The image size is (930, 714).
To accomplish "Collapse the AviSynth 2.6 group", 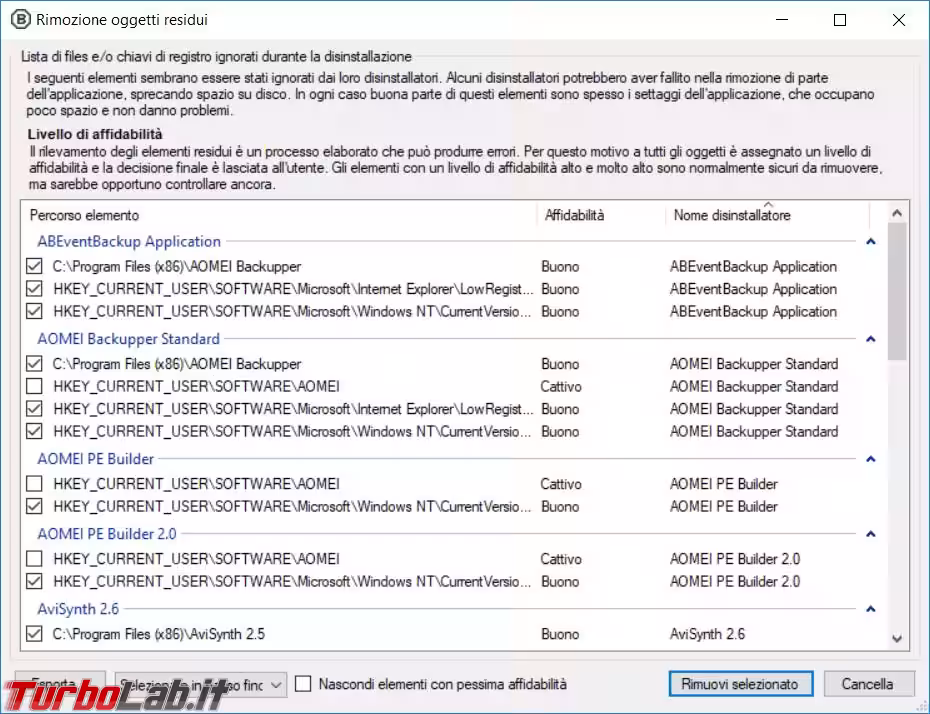I will [870, 609].
